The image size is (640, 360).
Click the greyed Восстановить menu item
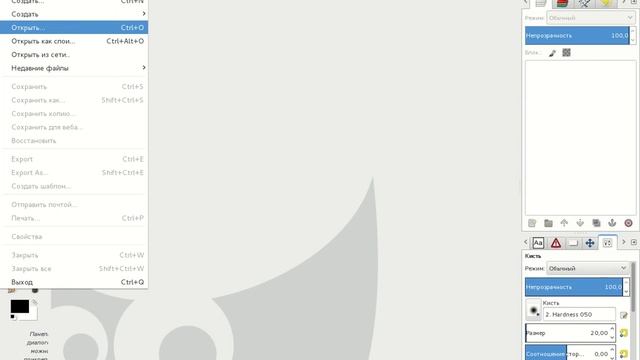[x=74, y=140]
